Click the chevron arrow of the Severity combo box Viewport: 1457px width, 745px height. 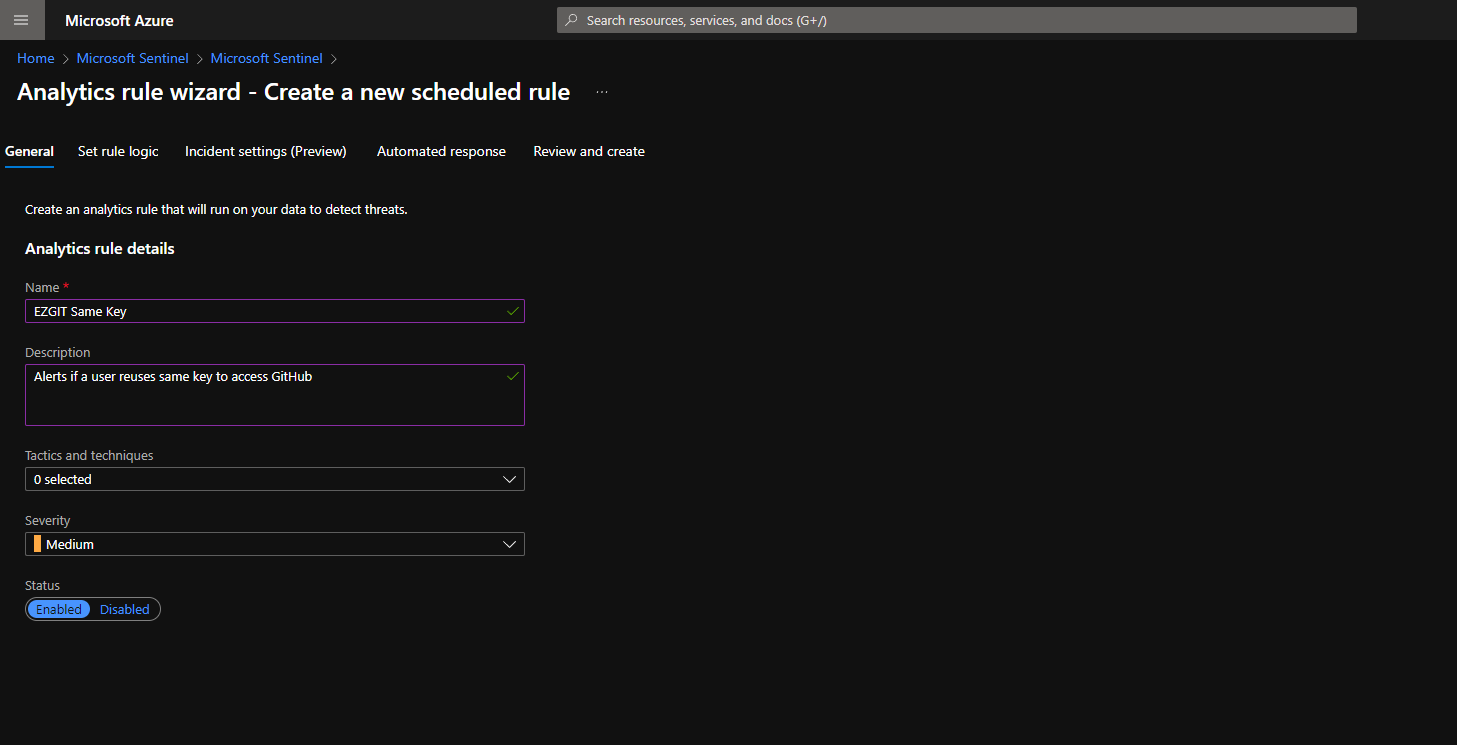coord(510,544)
